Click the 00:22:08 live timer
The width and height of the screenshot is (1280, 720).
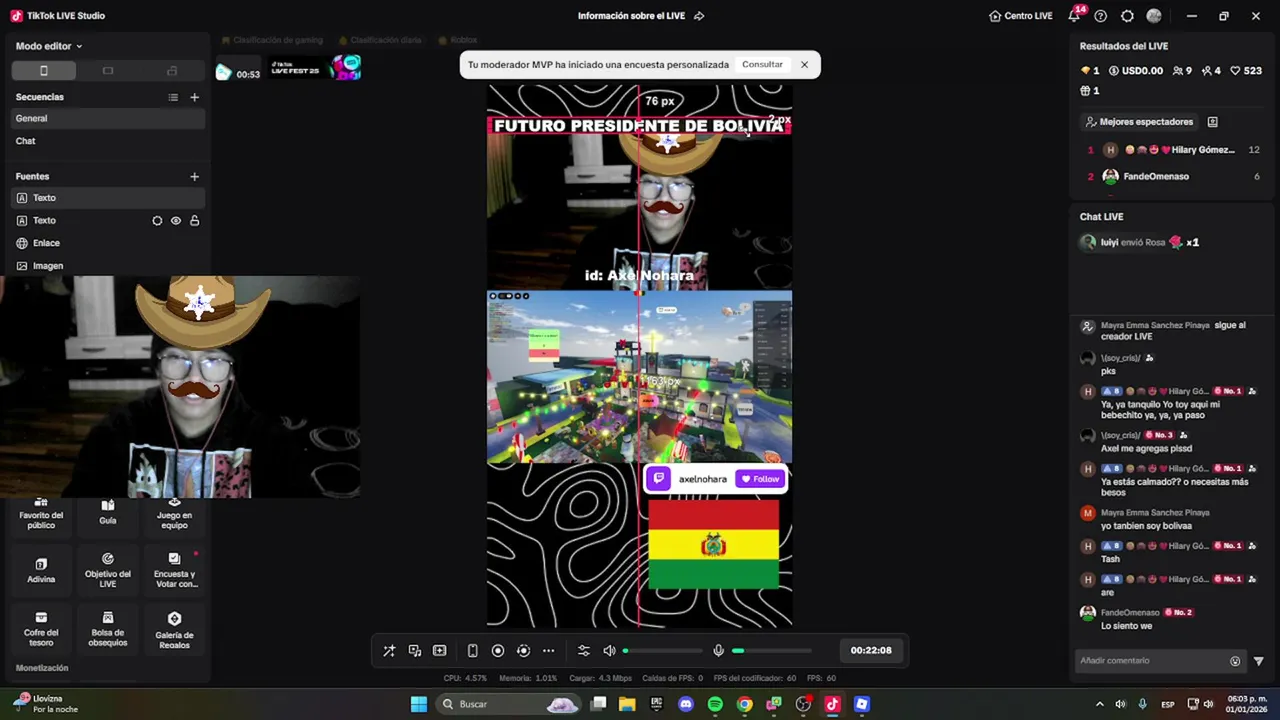coord(871,650)
